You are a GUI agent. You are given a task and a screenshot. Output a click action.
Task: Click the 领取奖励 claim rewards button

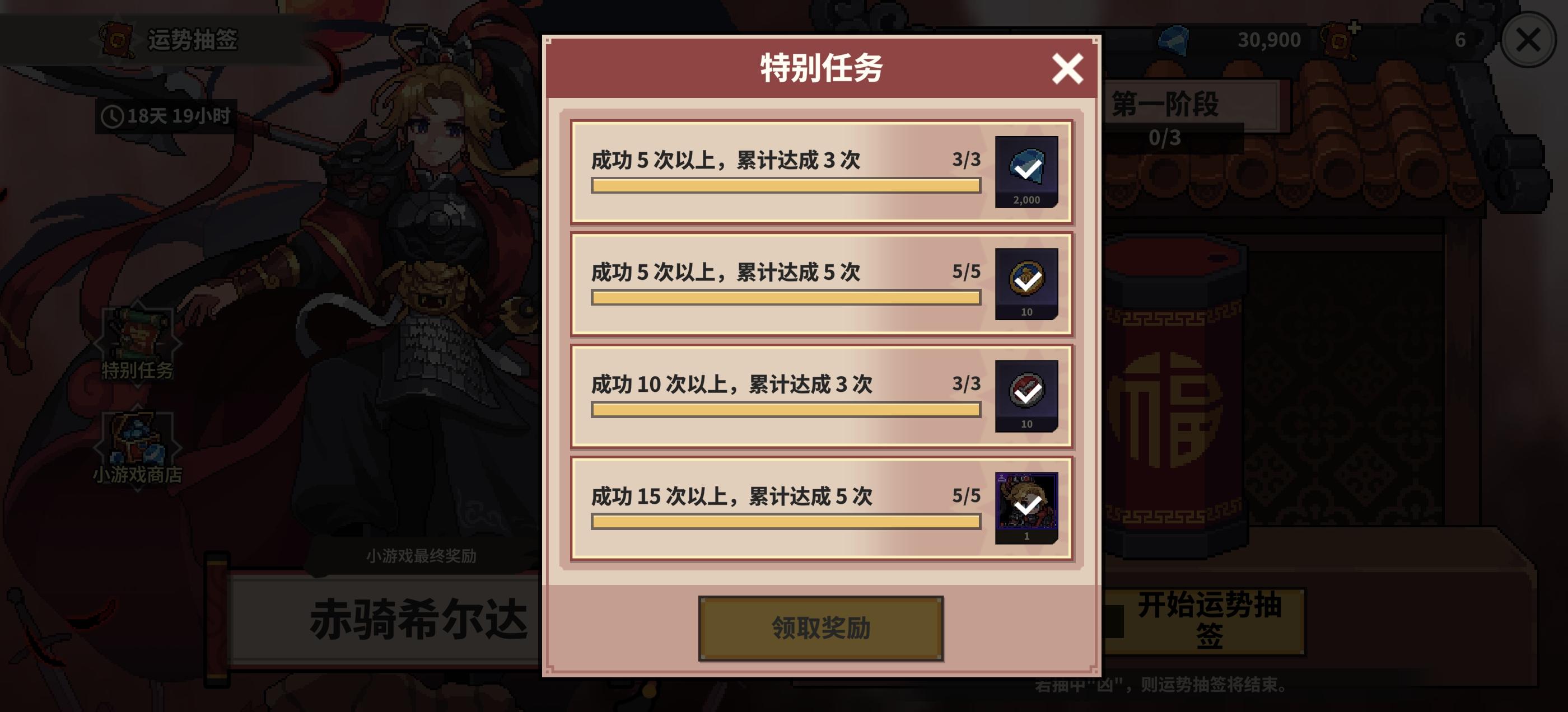pos(820,628)
